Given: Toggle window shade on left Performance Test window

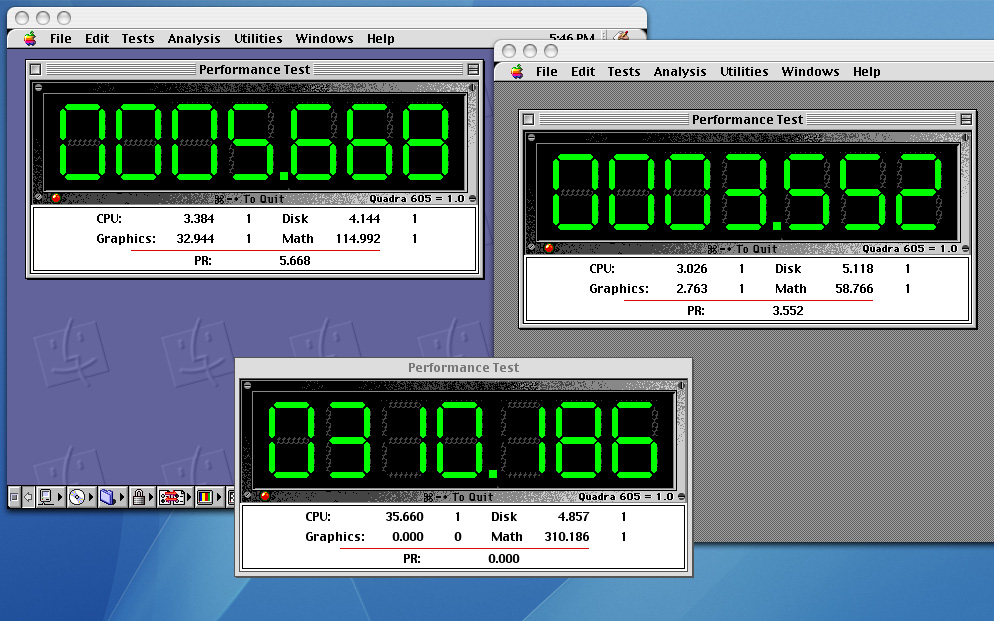Looking at the screenshot, I should pos(473,70).
